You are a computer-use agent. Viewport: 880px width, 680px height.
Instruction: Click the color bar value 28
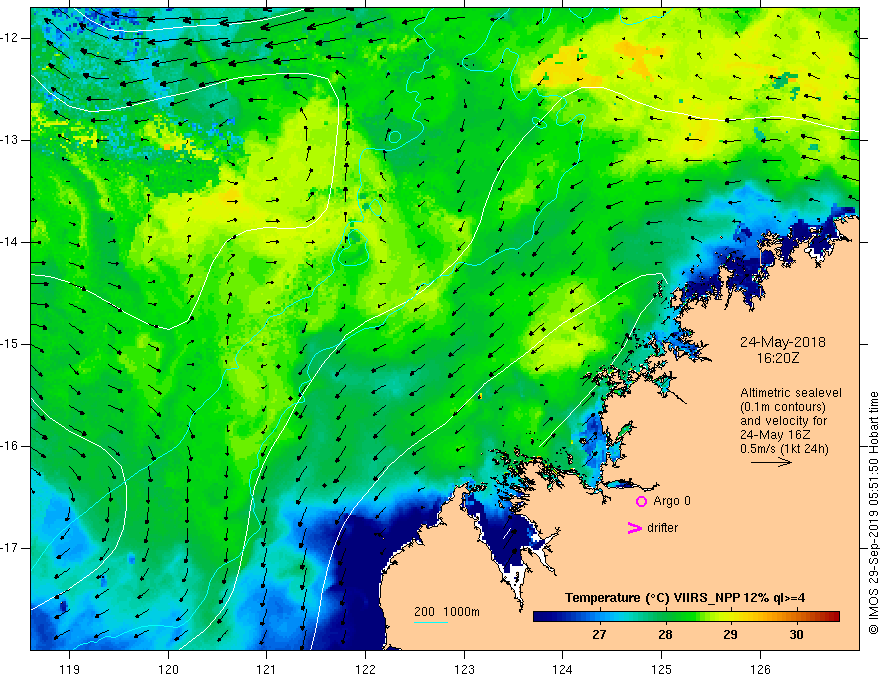665,635
